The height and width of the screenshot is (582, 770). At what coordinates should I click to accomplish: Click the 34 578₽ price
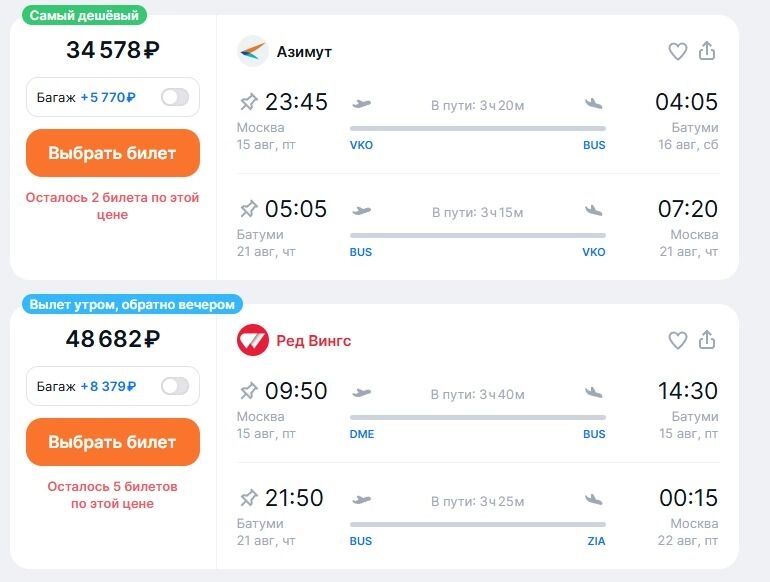click(113, 49)
